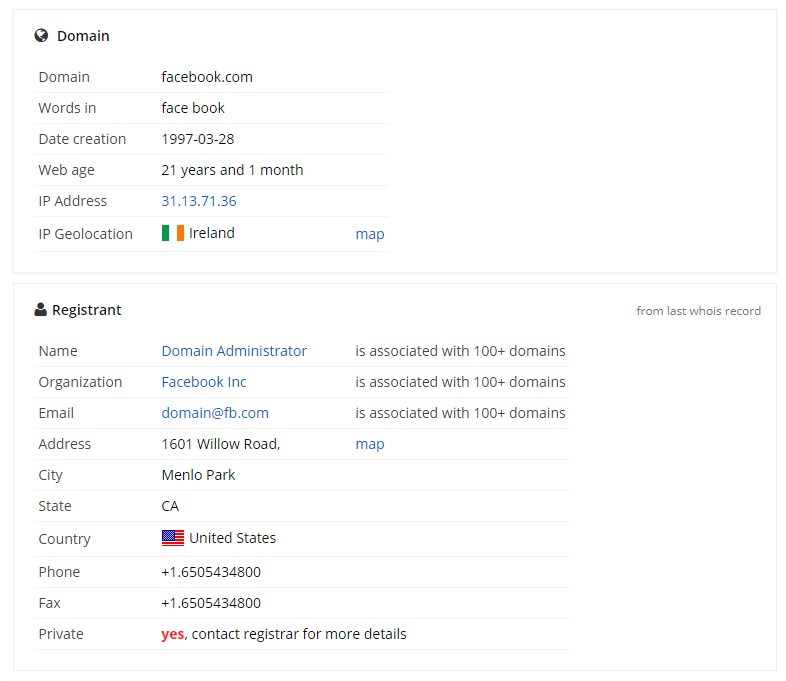Screen dimensions: 786x681
Task: Click the facebook.com domain value
Action: [207, 77]
